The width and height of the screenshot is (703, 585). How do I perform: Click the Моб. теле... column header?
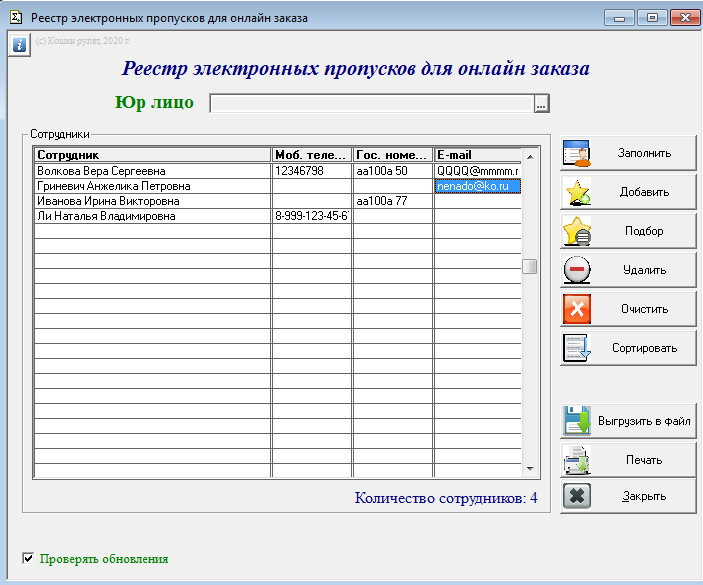point(312,155)
